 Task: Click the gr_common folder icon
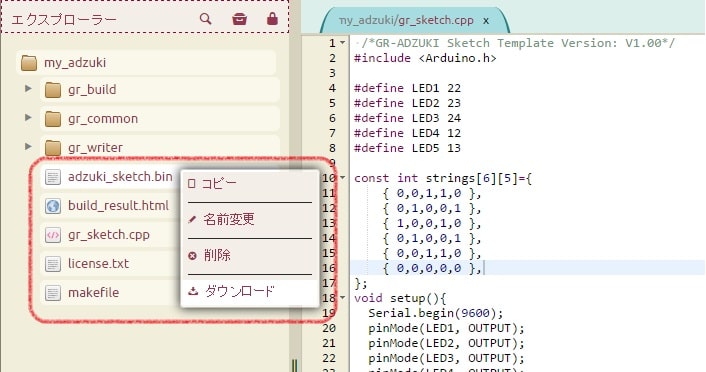coord(53,119)
